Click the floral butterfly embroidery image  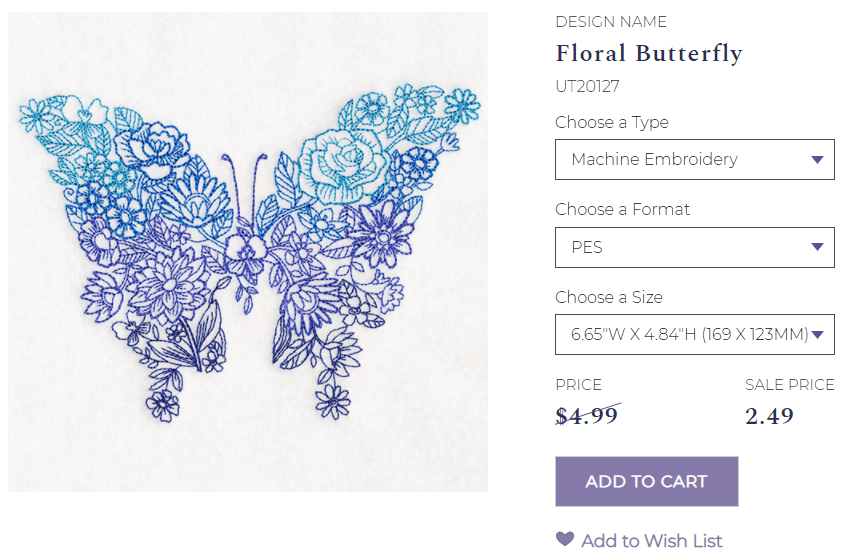[248, 252]
